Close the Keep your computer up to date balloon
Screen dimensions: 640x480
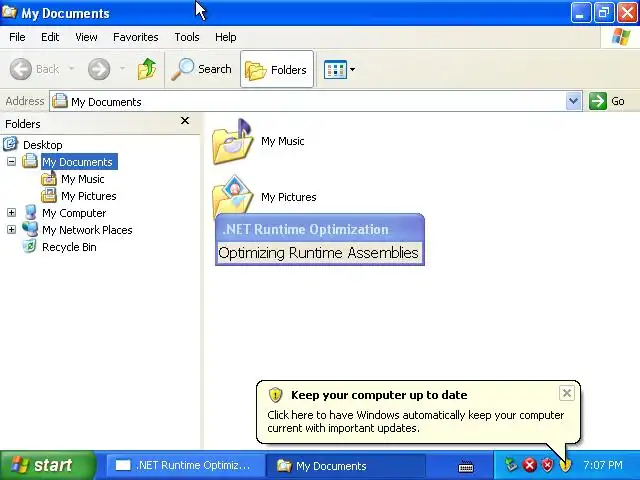pyautogui.click(x=567, y=393)
